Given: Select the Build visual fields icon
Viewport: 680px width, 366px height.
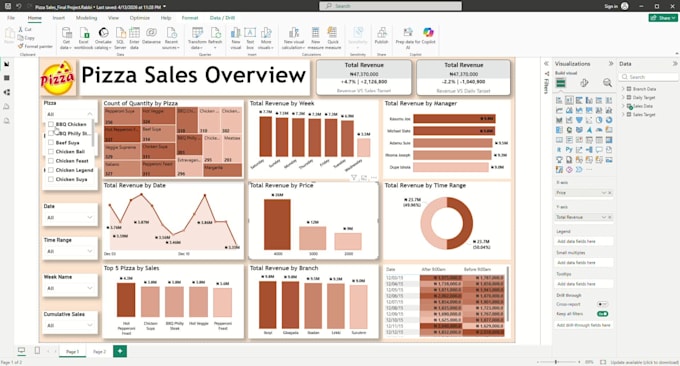Looking at the screenshot, I should click(561, 83).
